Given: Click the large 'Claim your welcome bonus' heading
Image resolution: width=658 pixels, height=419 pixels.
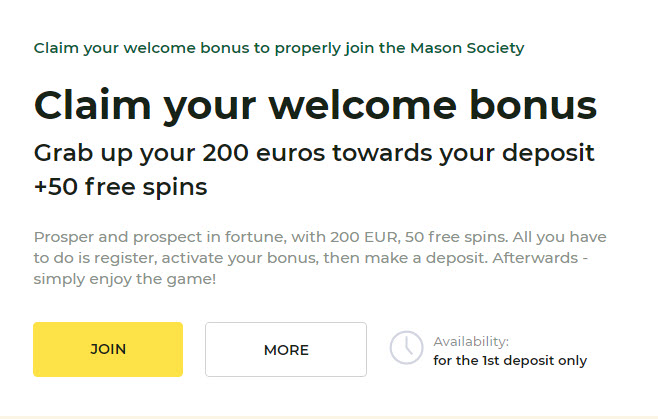Looking at the screenshot, I should 315,105.
